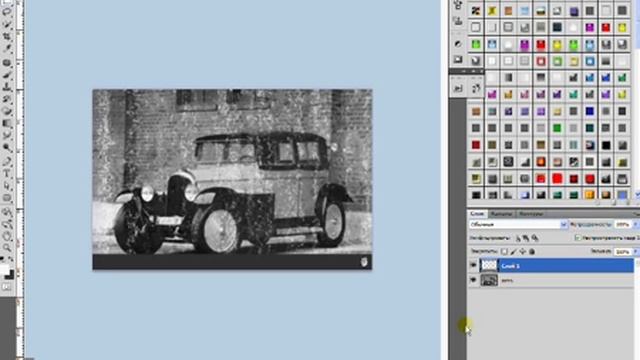The height and width of the screenshot is (360, 640).
Task: Toggle lock image pixels
Action: tap(513, 251)
